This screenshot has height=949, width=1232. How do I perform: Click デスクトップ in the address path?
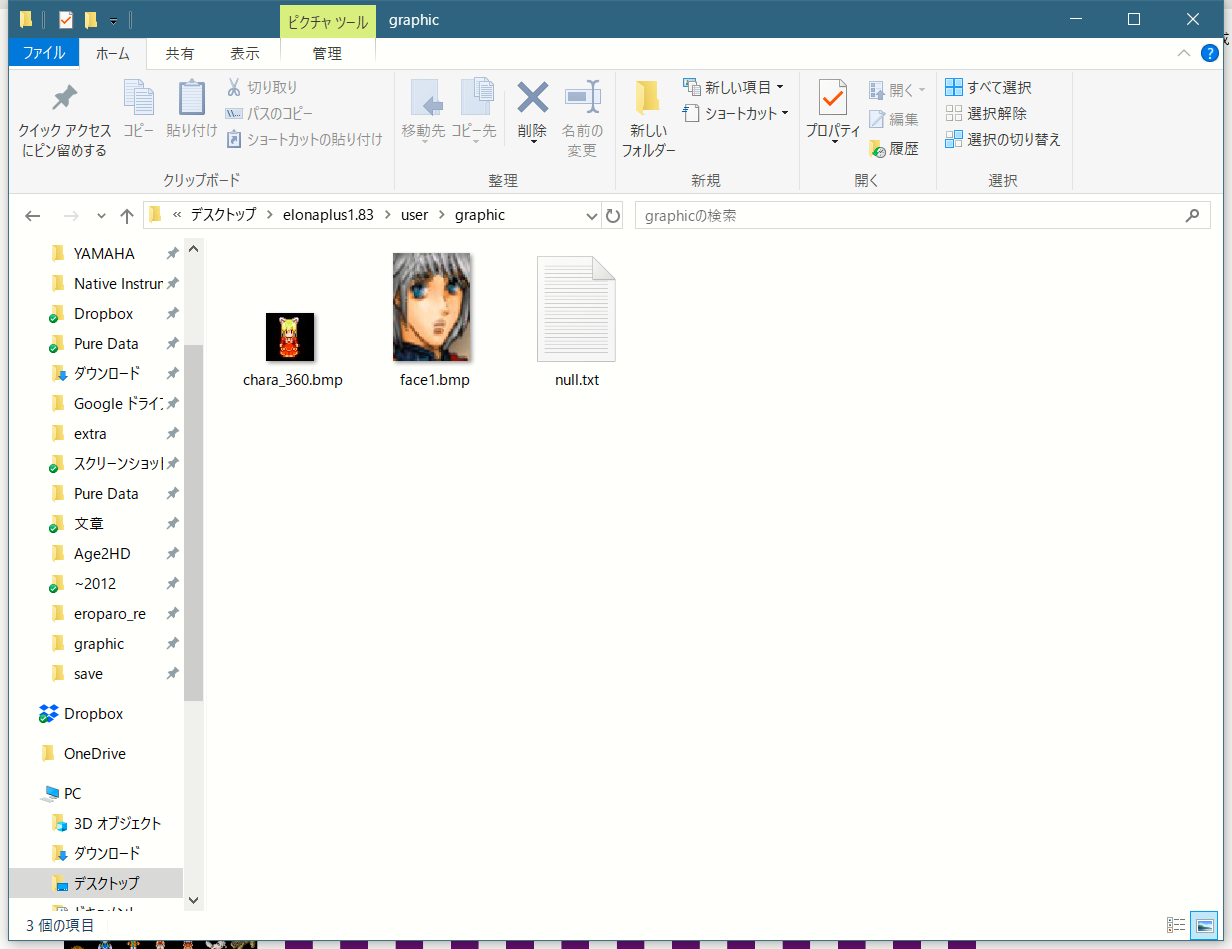224,215
